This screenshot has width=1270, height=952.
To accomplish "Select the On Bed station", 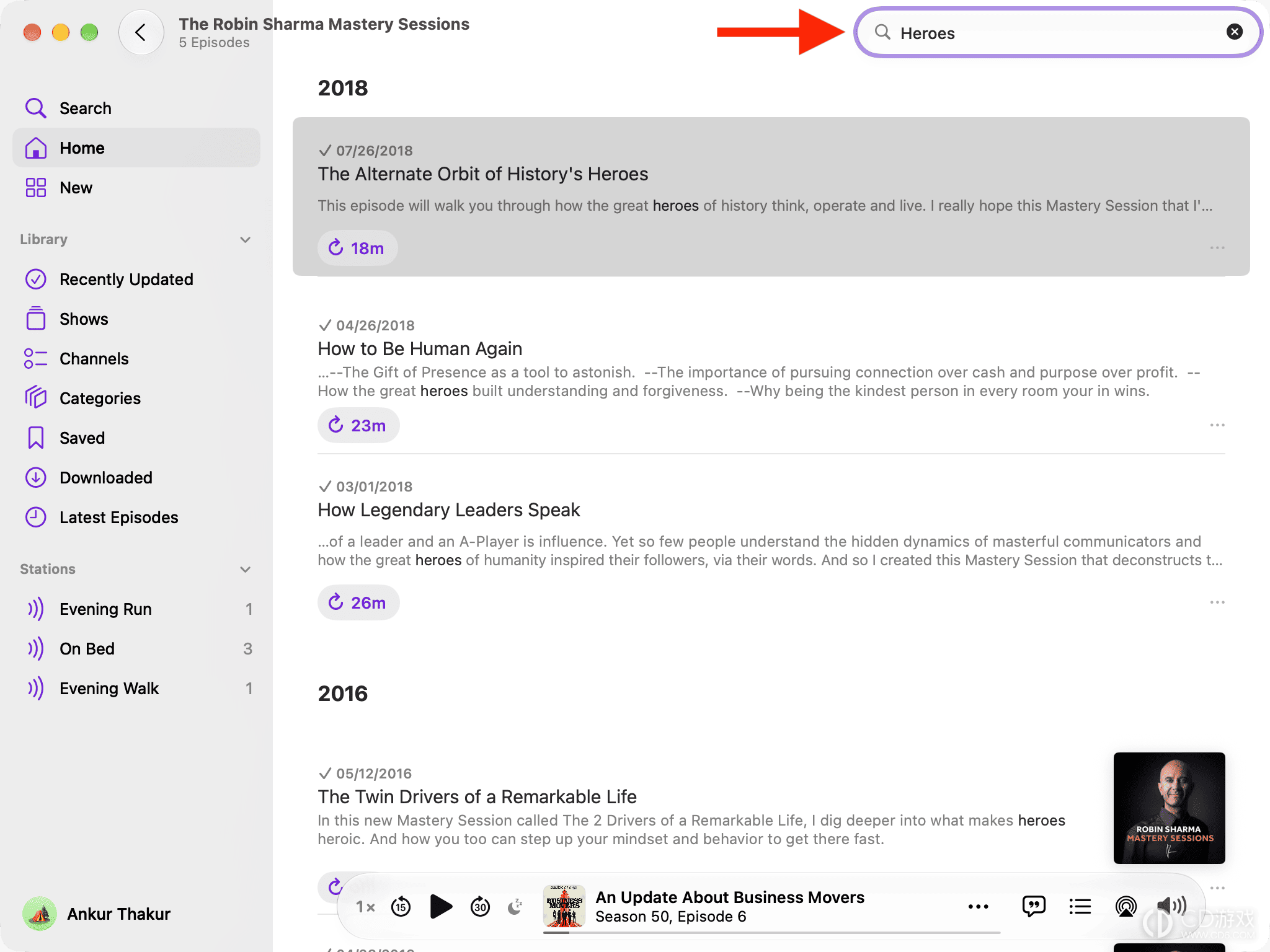I will [136, 648].
